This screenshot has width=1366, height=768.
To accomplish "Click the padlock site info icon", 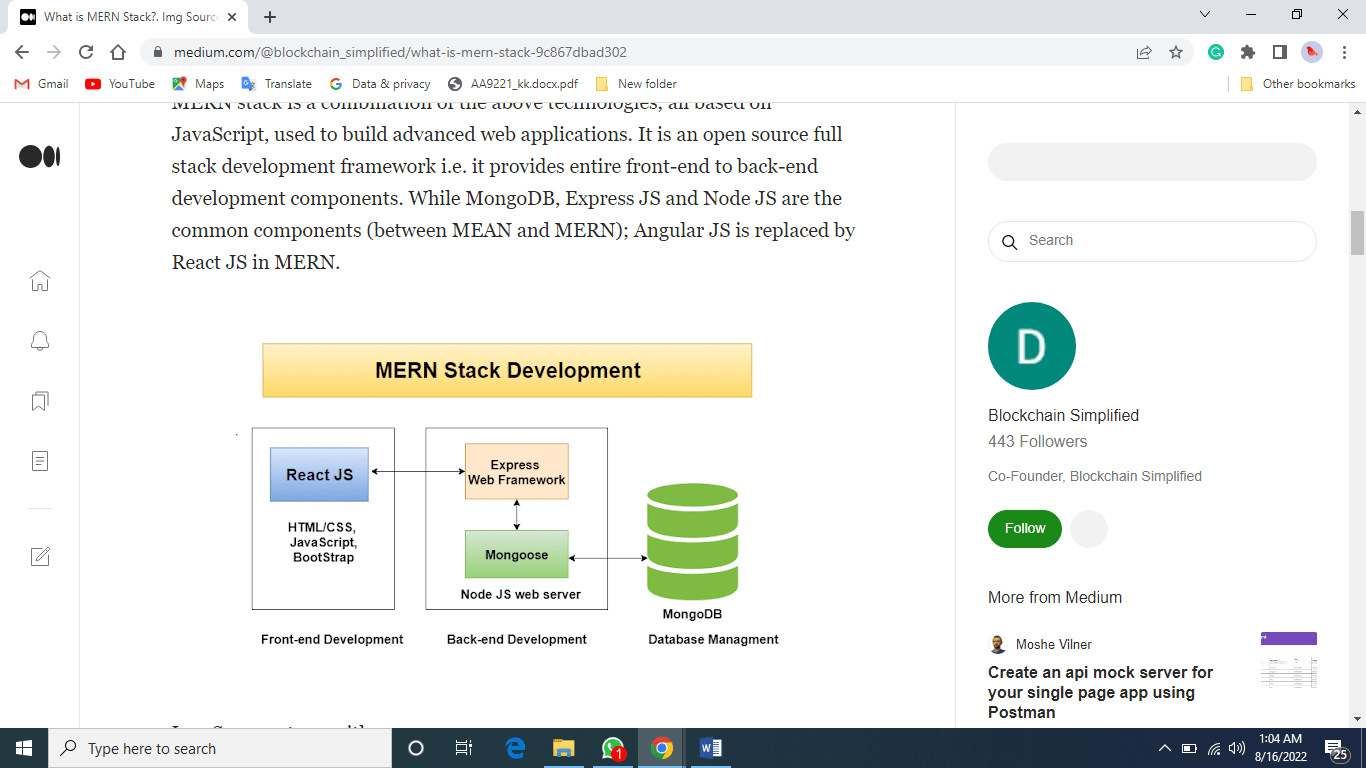I will [157, 52].
